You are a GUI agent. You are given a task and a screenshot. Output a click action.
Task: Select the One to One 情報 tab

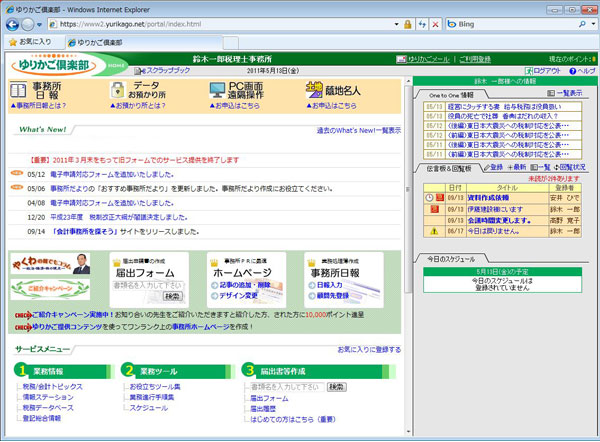[451, 95]
